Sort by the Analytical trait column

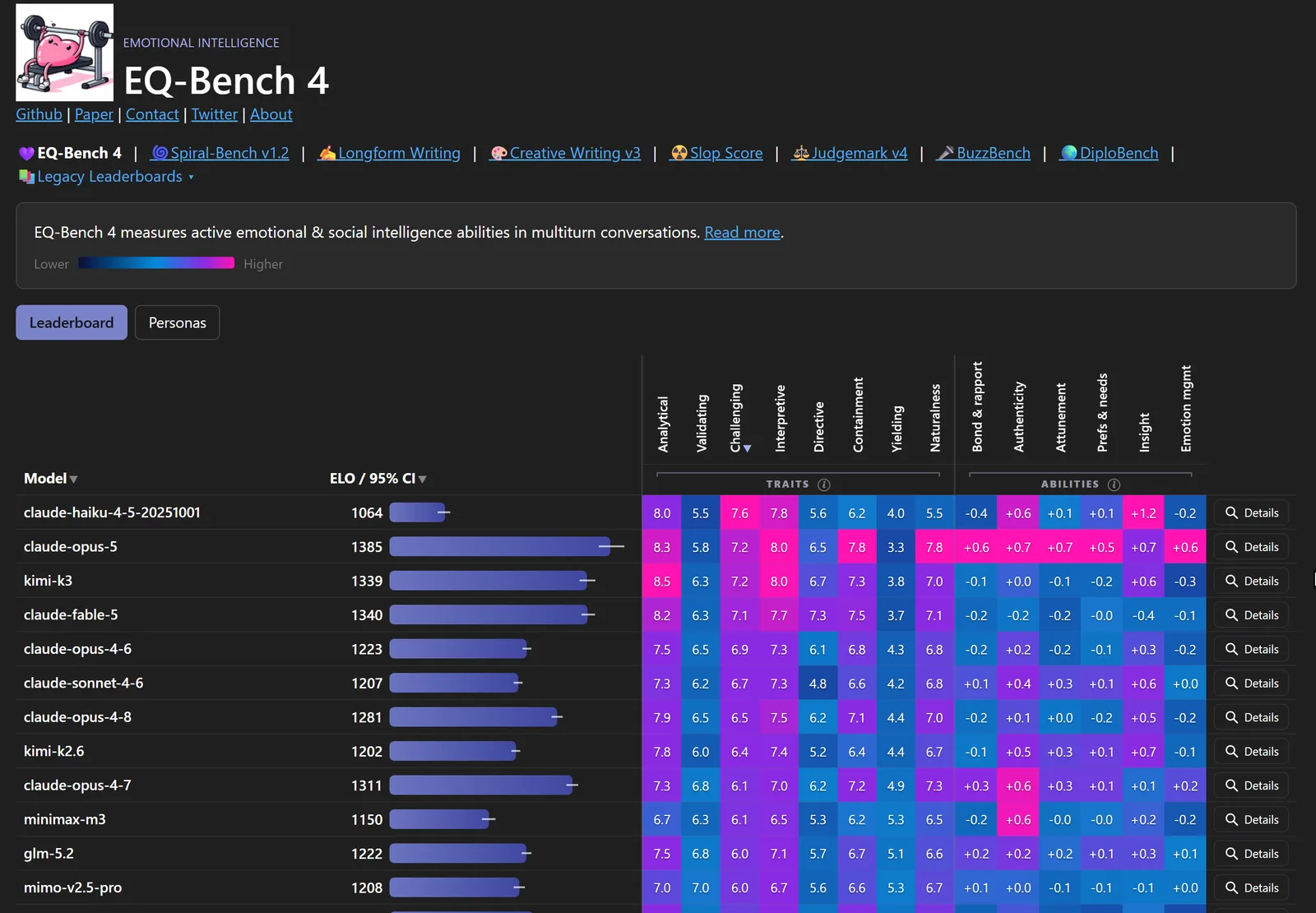663,424
